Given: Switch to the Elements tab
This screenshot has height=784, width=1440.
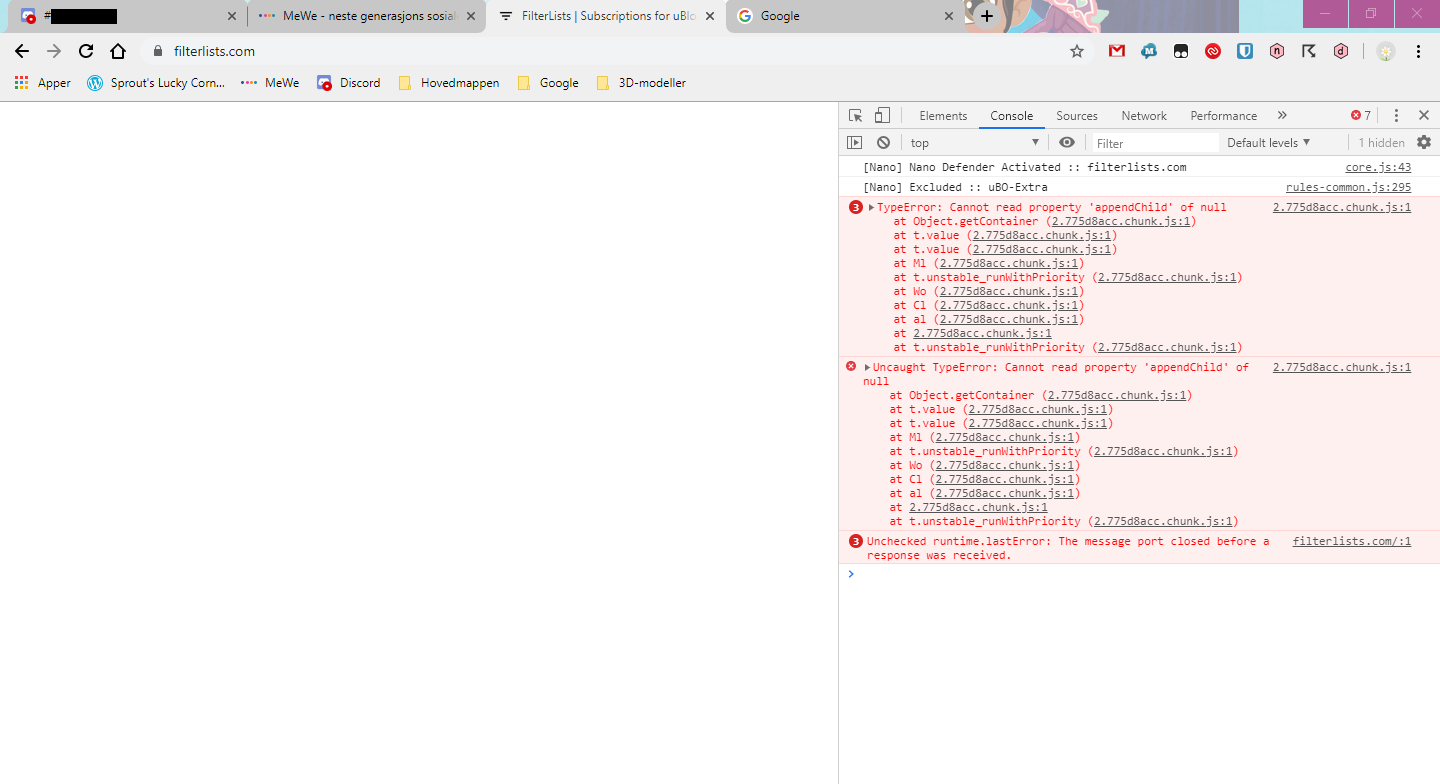Looking at the screenshot, I should click(x=943, y=116).
